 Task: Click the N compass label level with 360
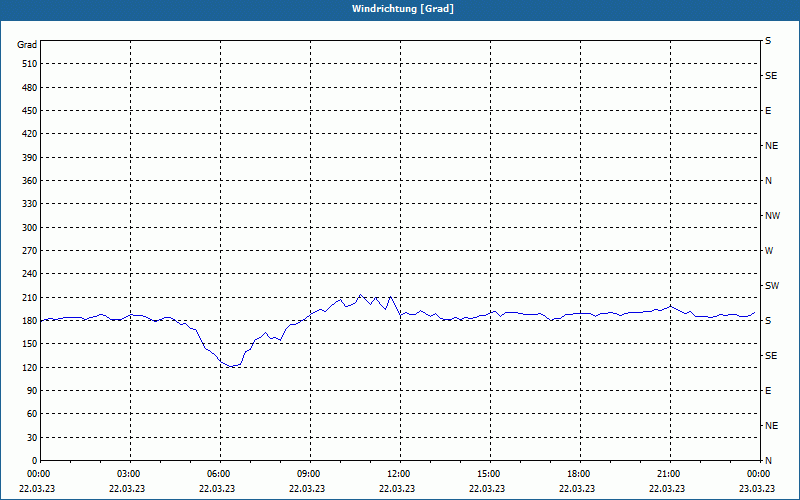pos(768,181)
